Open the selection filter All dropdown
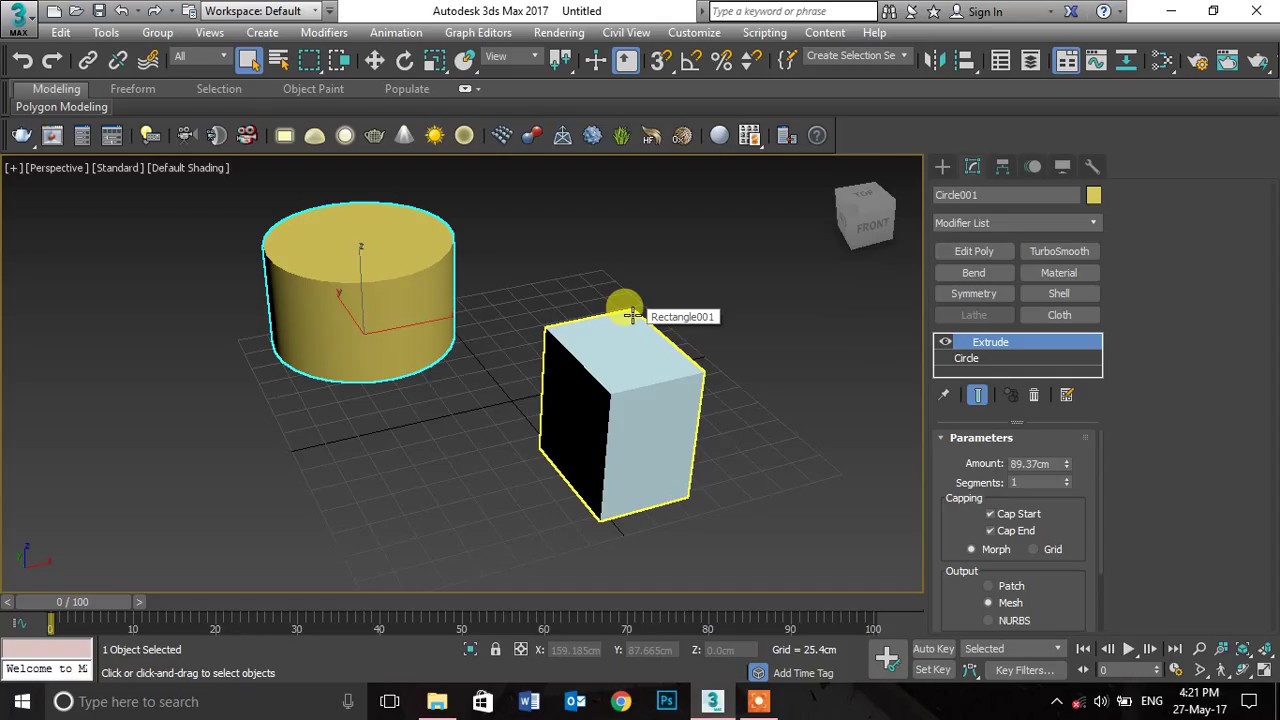Viewport: 1280px width, 720px height. coord(199,56)
